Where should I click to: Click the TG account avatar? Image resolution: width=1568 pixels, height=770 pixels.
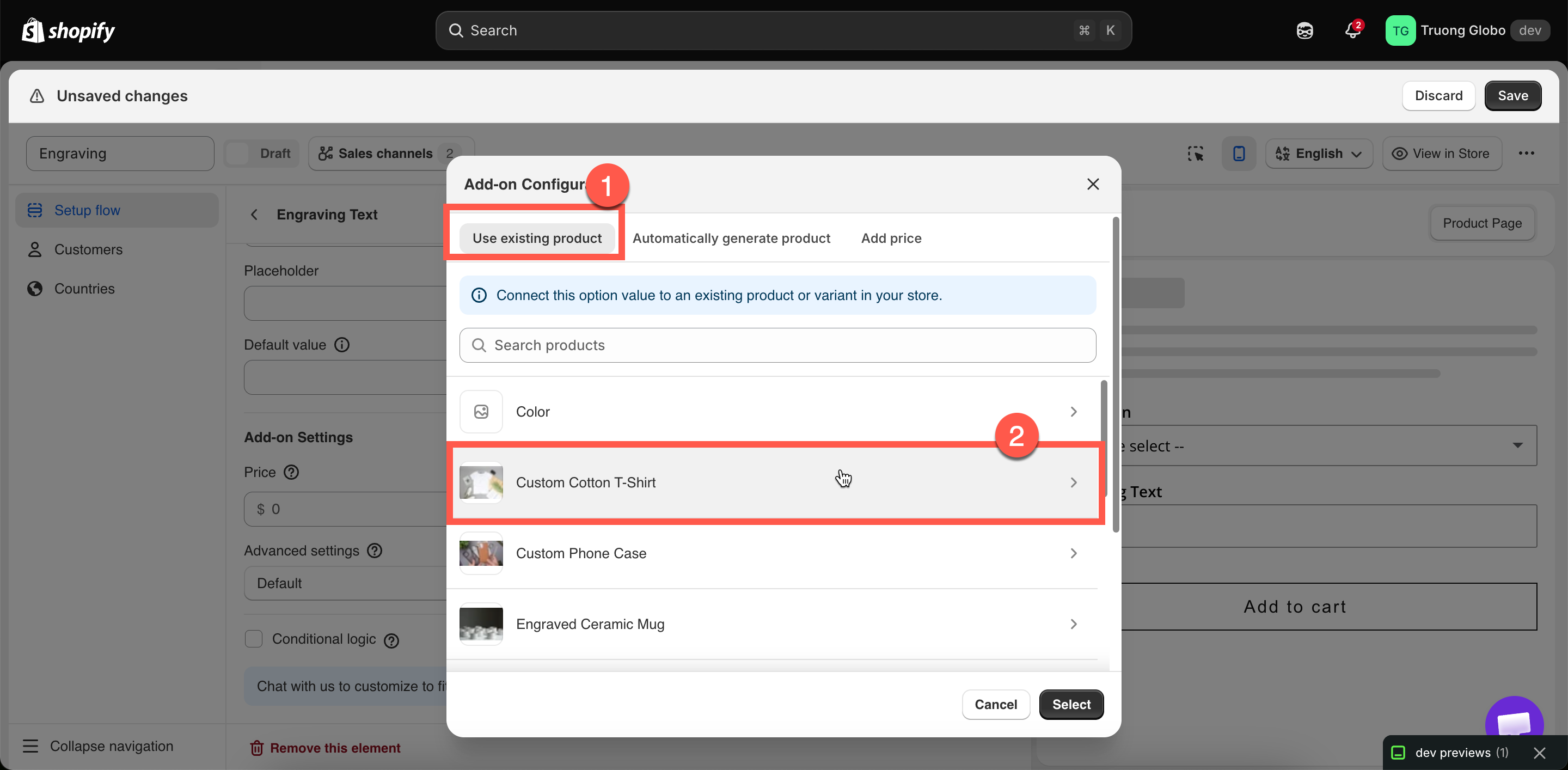[1400, 30]
